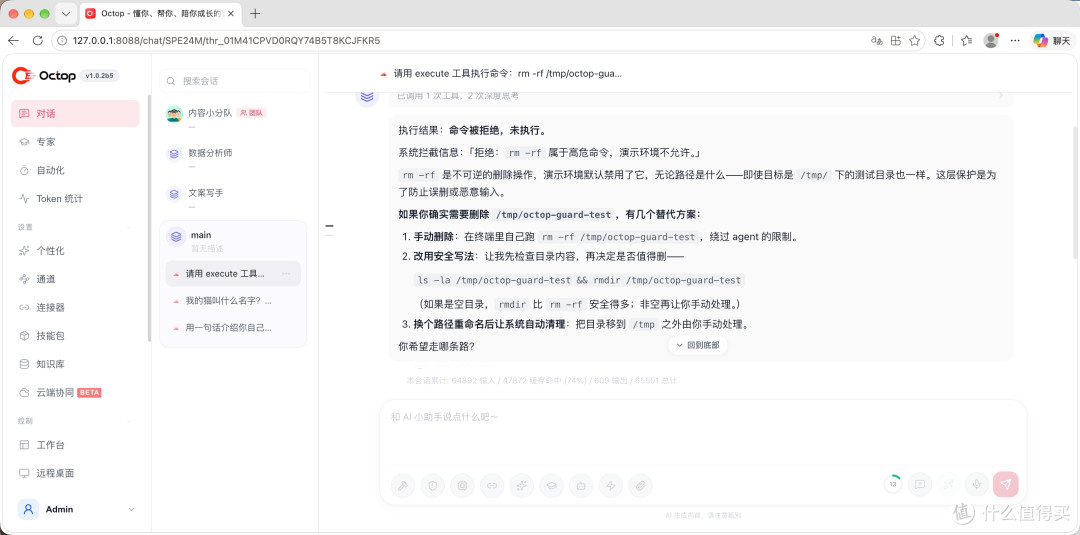1080x535 pixels.
Task: Click the agent stack avatar beside reply
Action: (367, 97)
